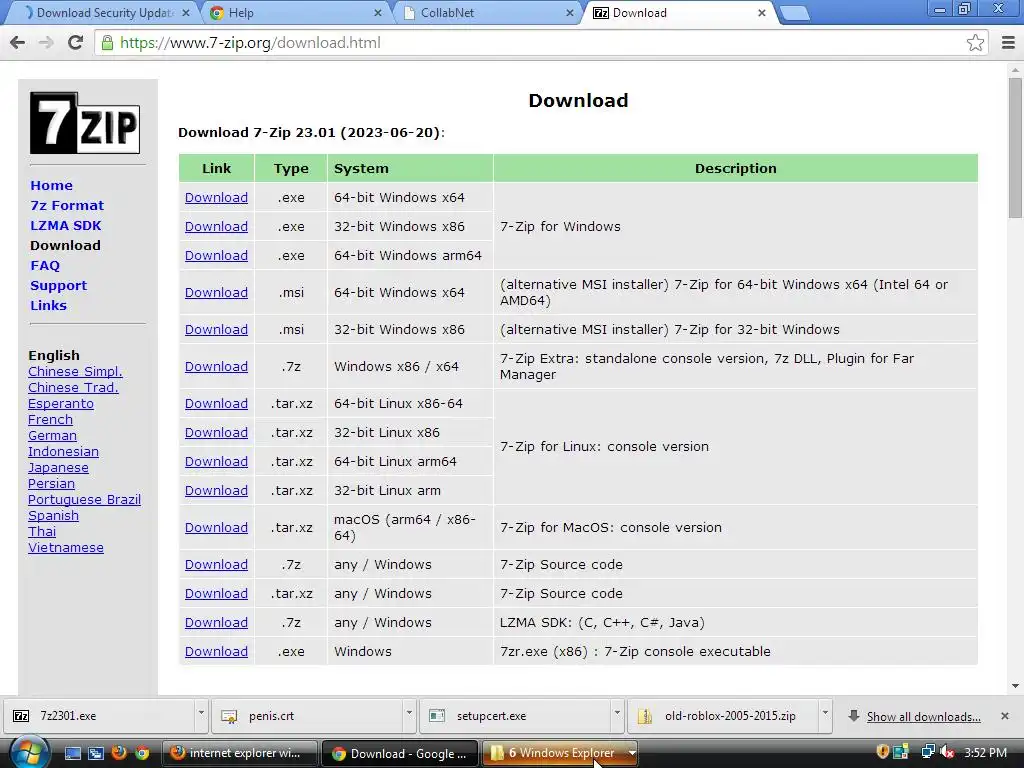1024x768 pixels.
Task: Download .exe for 64-bit Windows arm64
Action: point(216,255)
